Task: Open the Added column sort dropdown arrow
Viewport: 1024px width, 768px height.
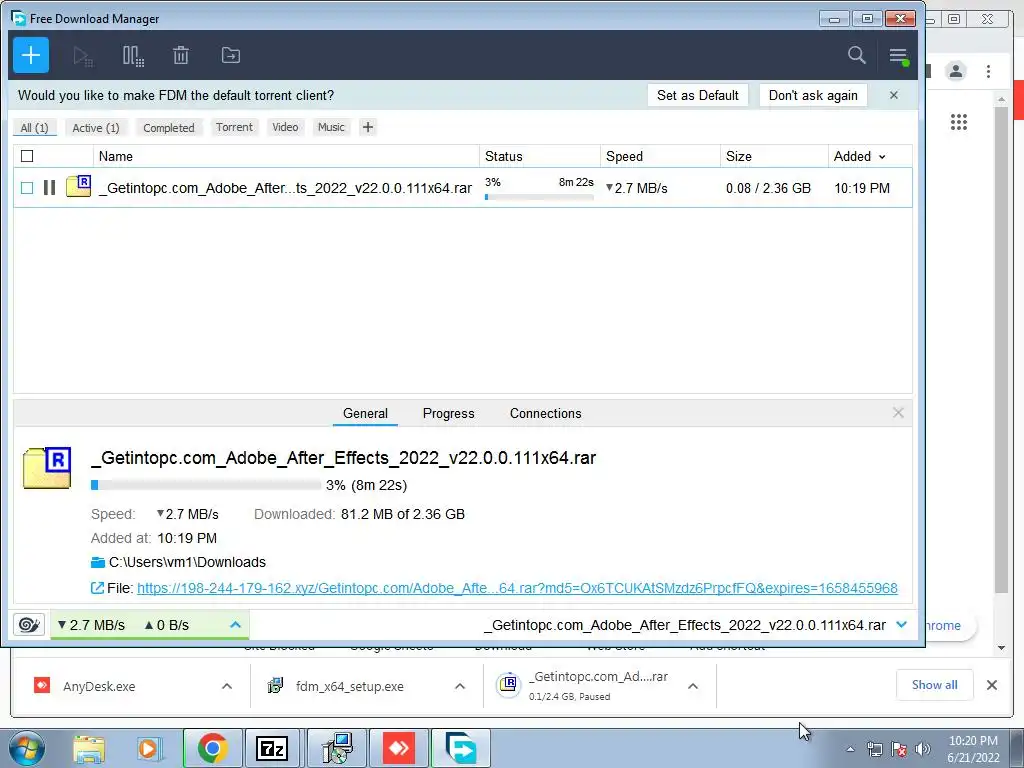Action: pos(882,157)
